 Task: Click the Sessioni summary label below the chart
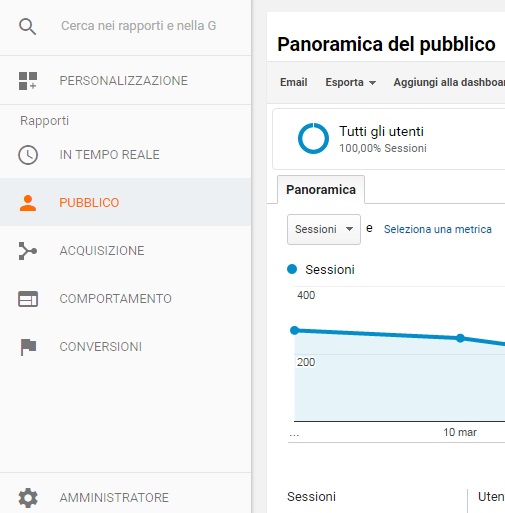(311, 497)
